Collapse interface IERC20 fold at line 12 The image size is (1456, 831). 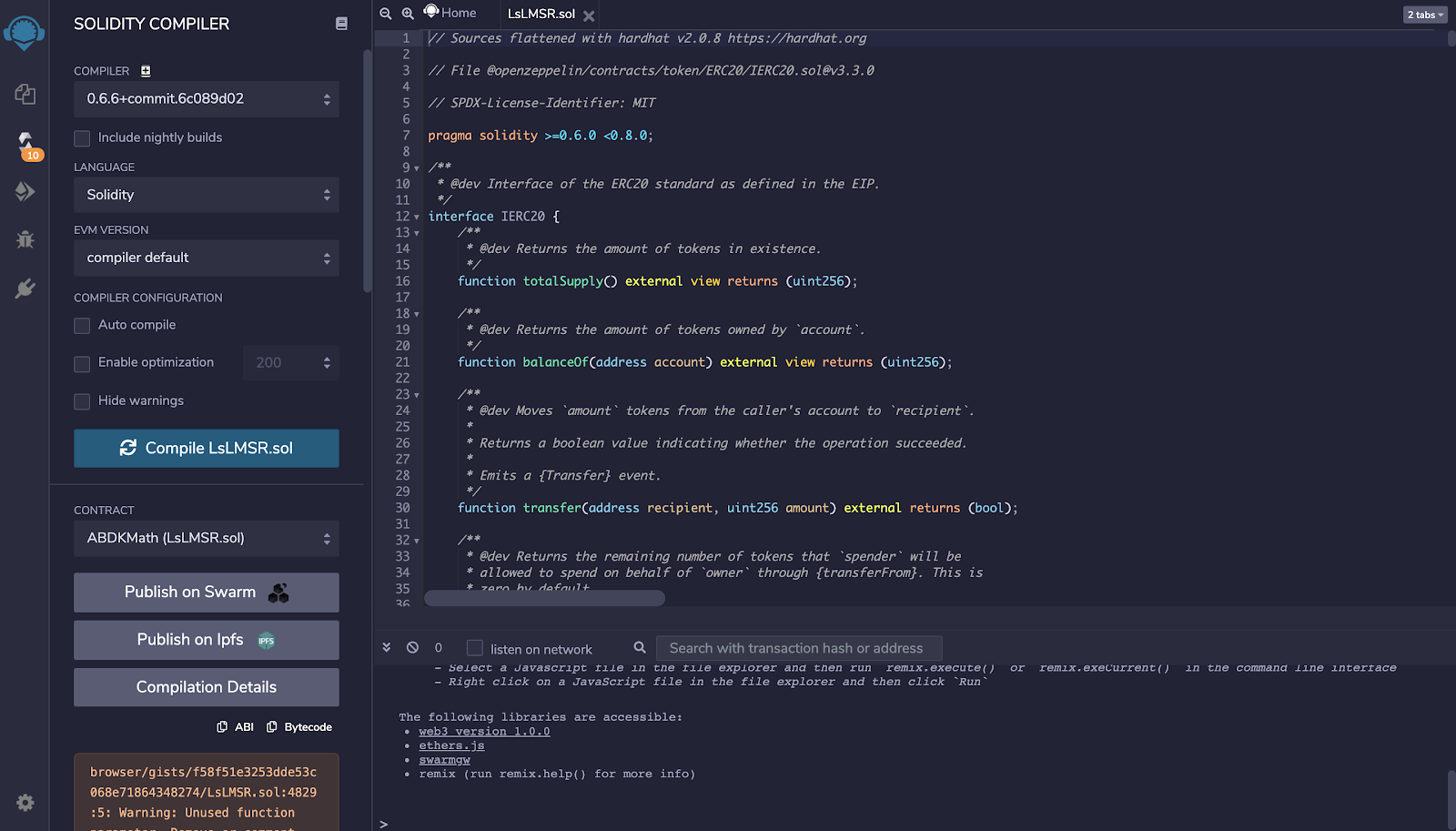417,217
